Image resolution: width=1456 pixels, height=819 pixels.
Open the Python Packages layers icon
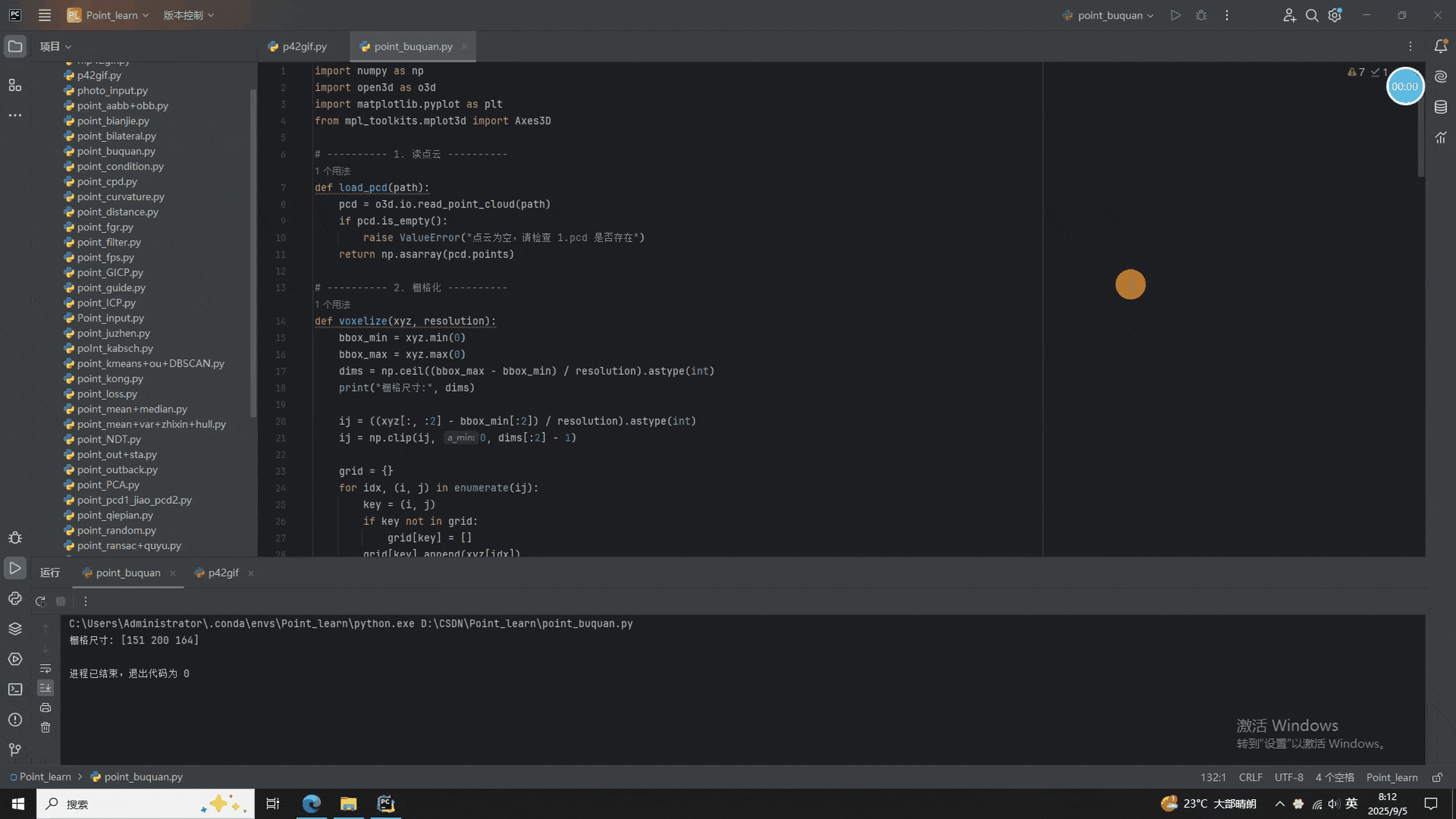15,629
